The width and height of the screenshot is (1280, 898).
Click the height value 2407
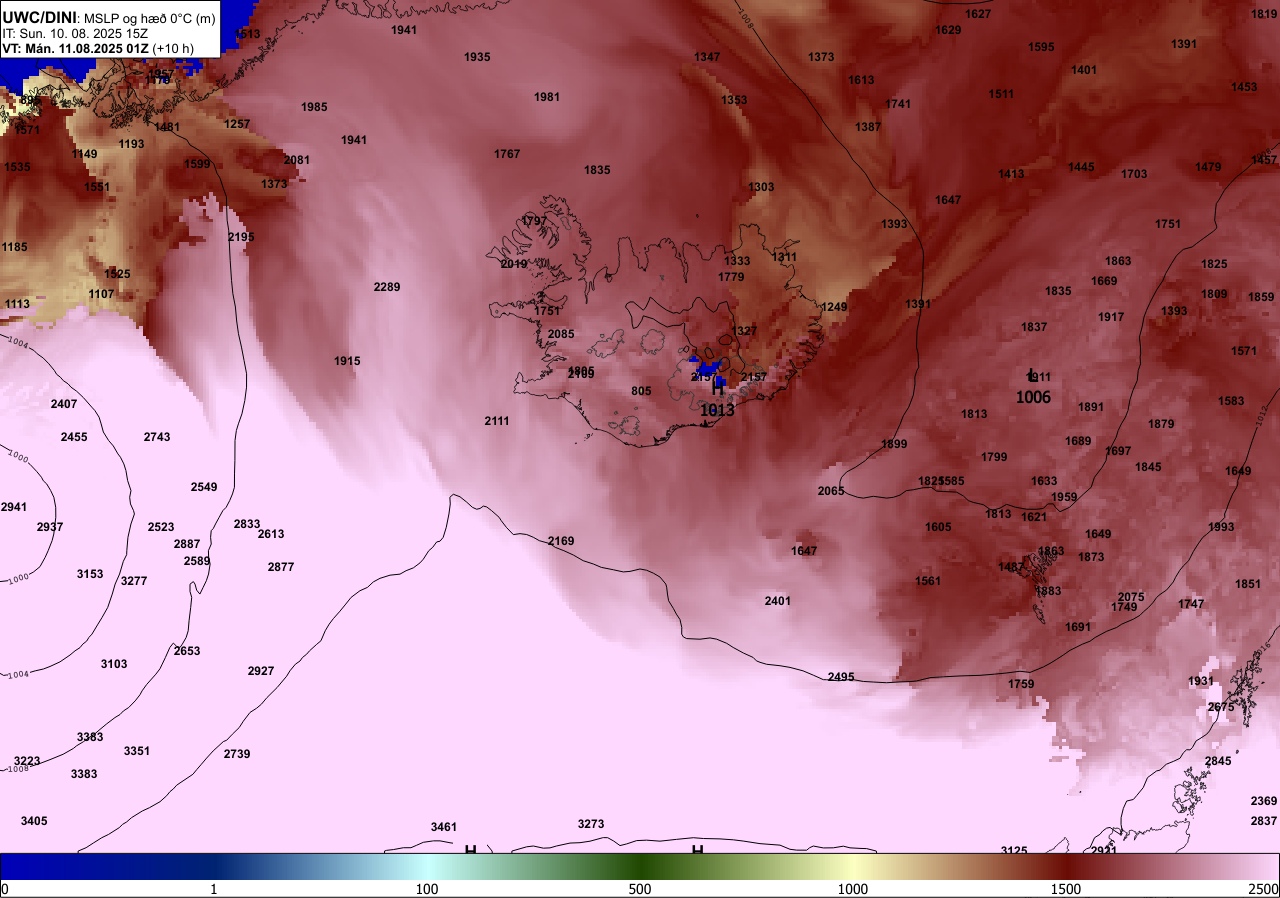pyautogui.click(x=64, y=404)
